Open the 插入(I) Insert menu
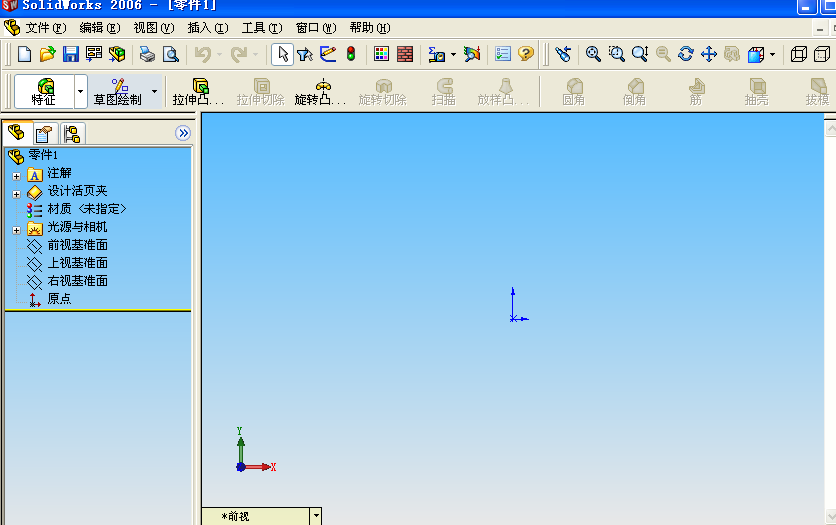 coord(208,28)
